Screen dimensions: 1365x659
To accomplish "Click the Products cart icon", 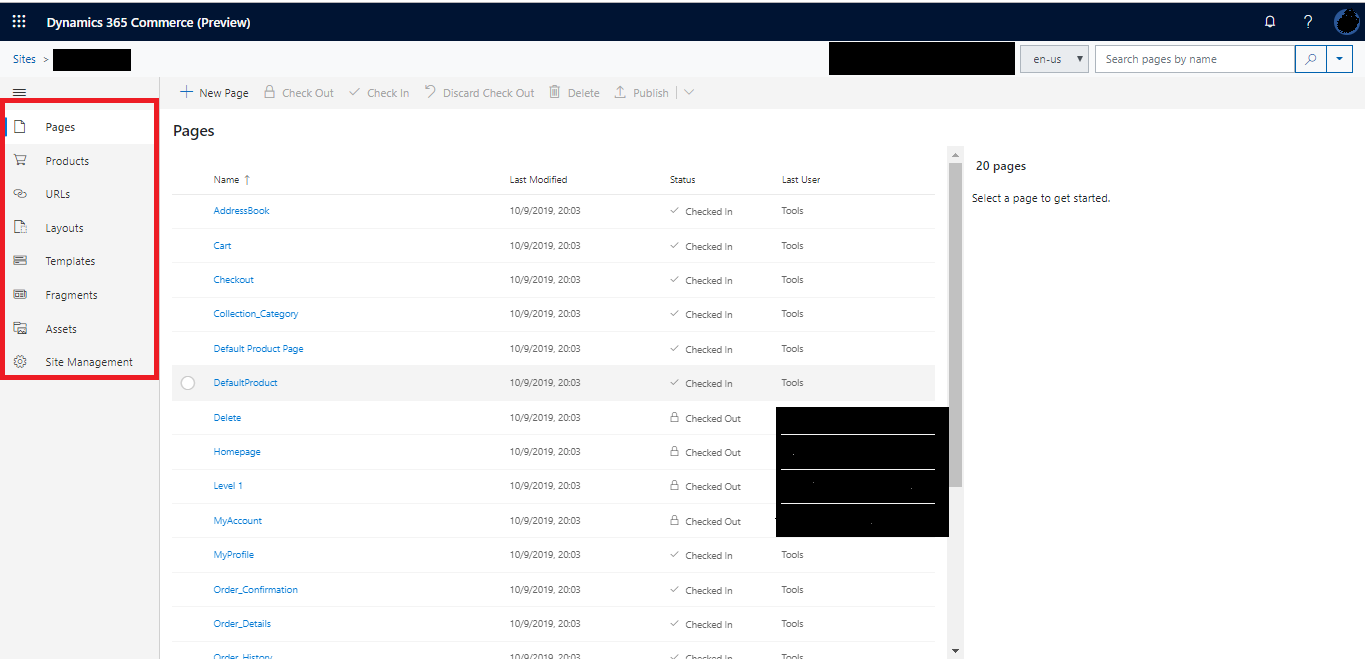I will (x=20, y=160).
